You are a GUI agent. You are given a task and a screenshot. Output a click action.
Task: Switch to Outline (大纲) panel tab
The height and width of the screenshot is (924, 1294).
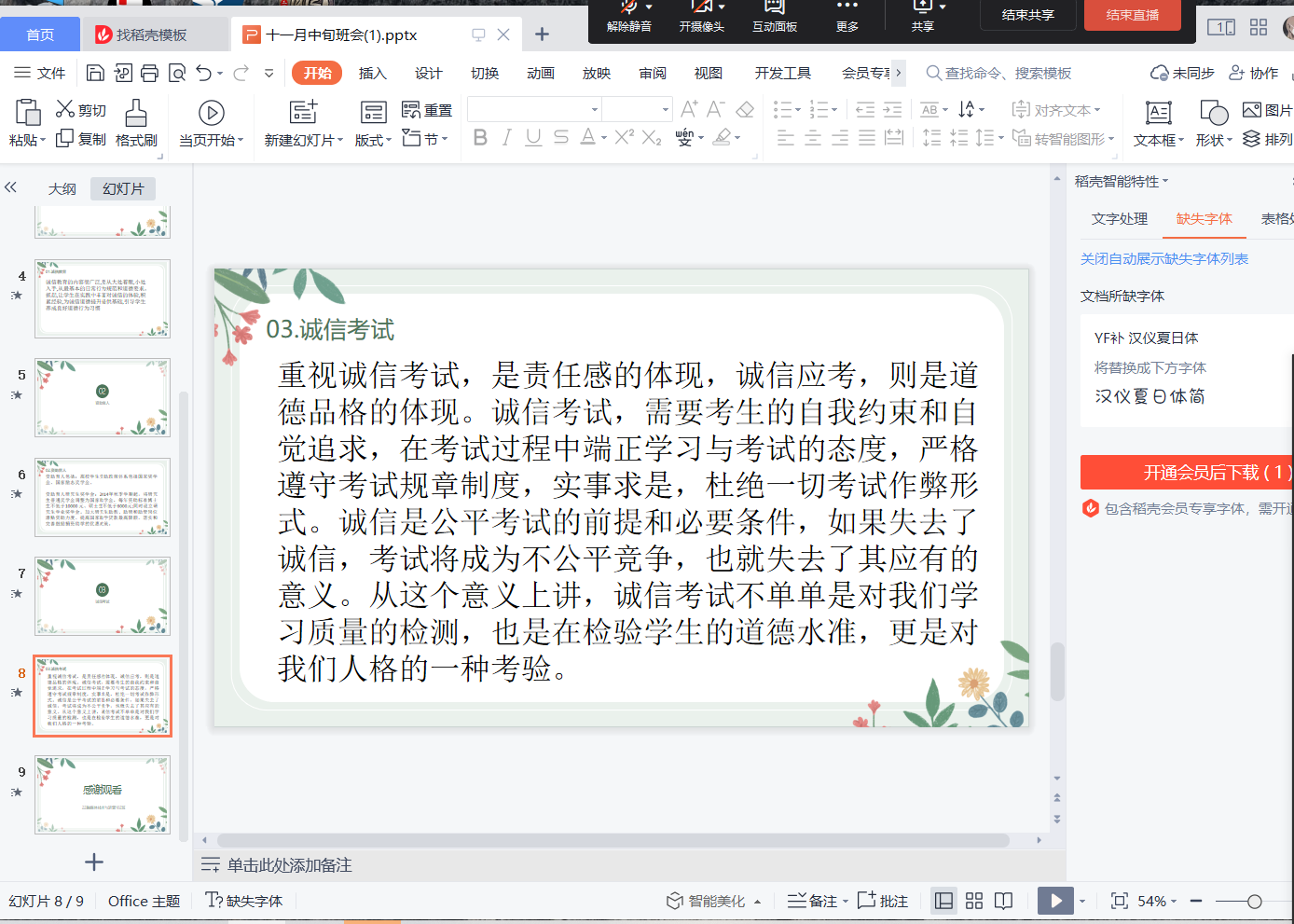click(x=62, y=188)
